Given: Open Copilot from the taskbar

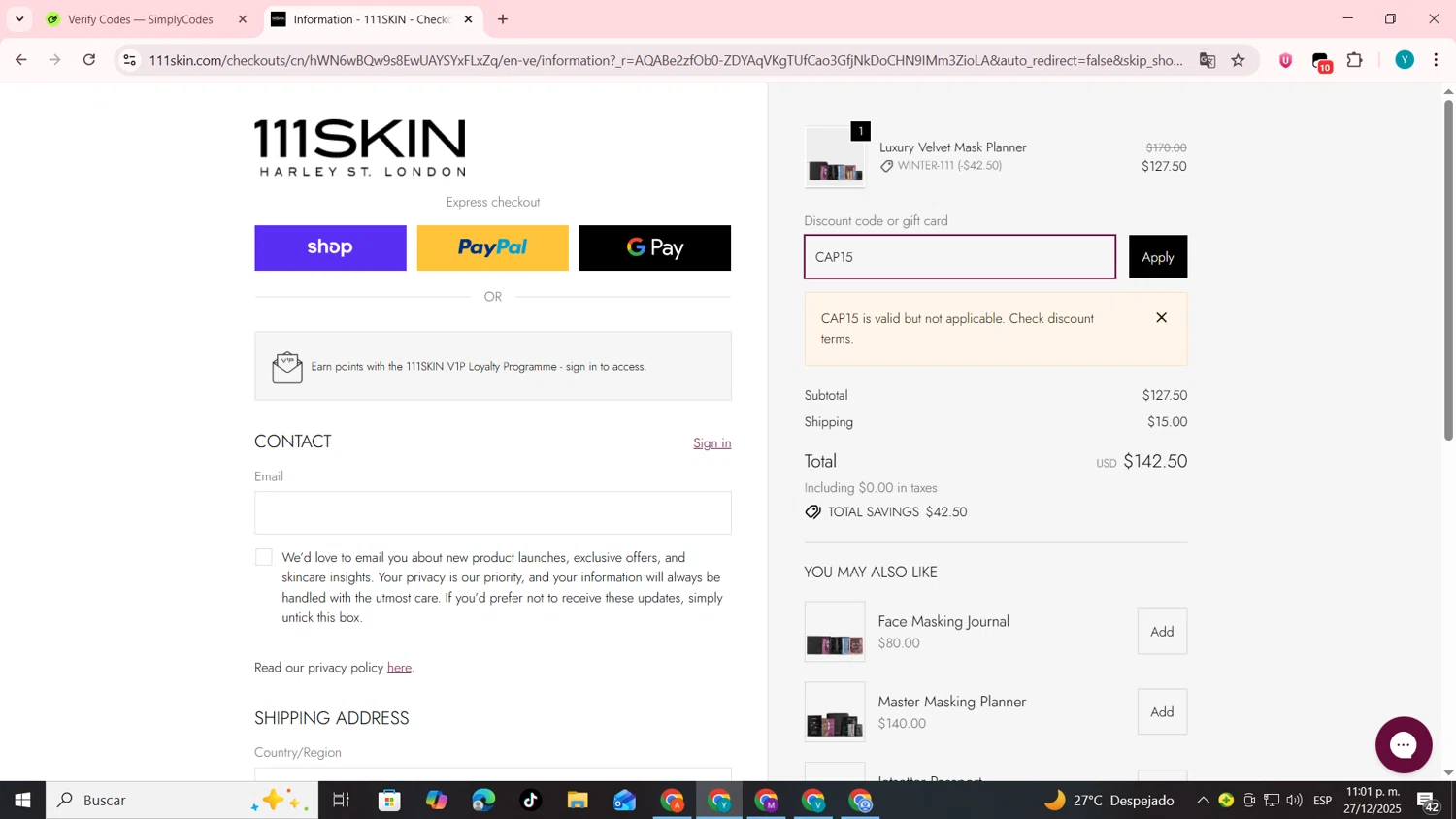Looking at the screenshot, I should pos(436,801).
